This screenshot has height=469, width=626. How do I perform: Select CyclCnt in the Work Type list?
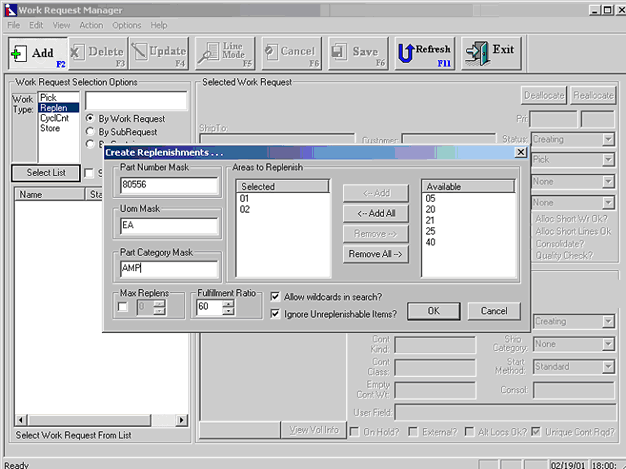pyautogui.click(x=59, y=118)
